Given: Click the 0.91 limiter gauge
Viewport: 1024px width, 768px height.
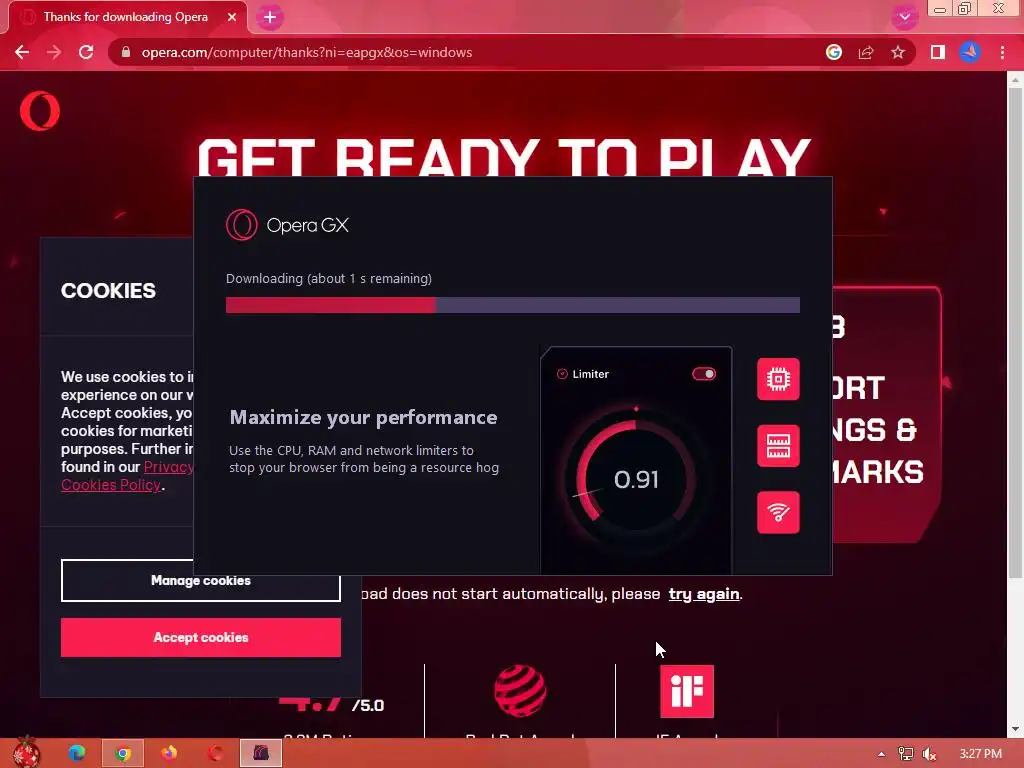Looking at the screenshot, I should coord(635,479).
